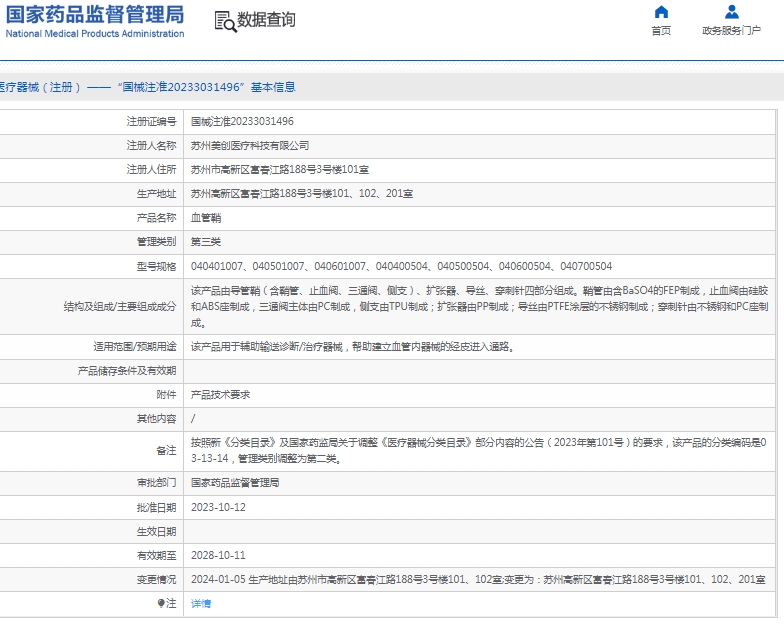Click the 注册证编号 label
Viewport: 784px width, 626px height.
152,122
